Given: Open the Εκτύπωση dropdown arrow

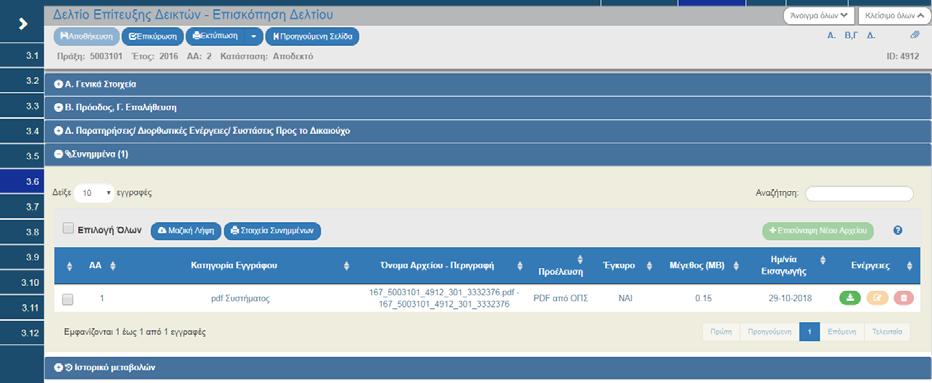Looking at the screenshot, I should (253, 36).
